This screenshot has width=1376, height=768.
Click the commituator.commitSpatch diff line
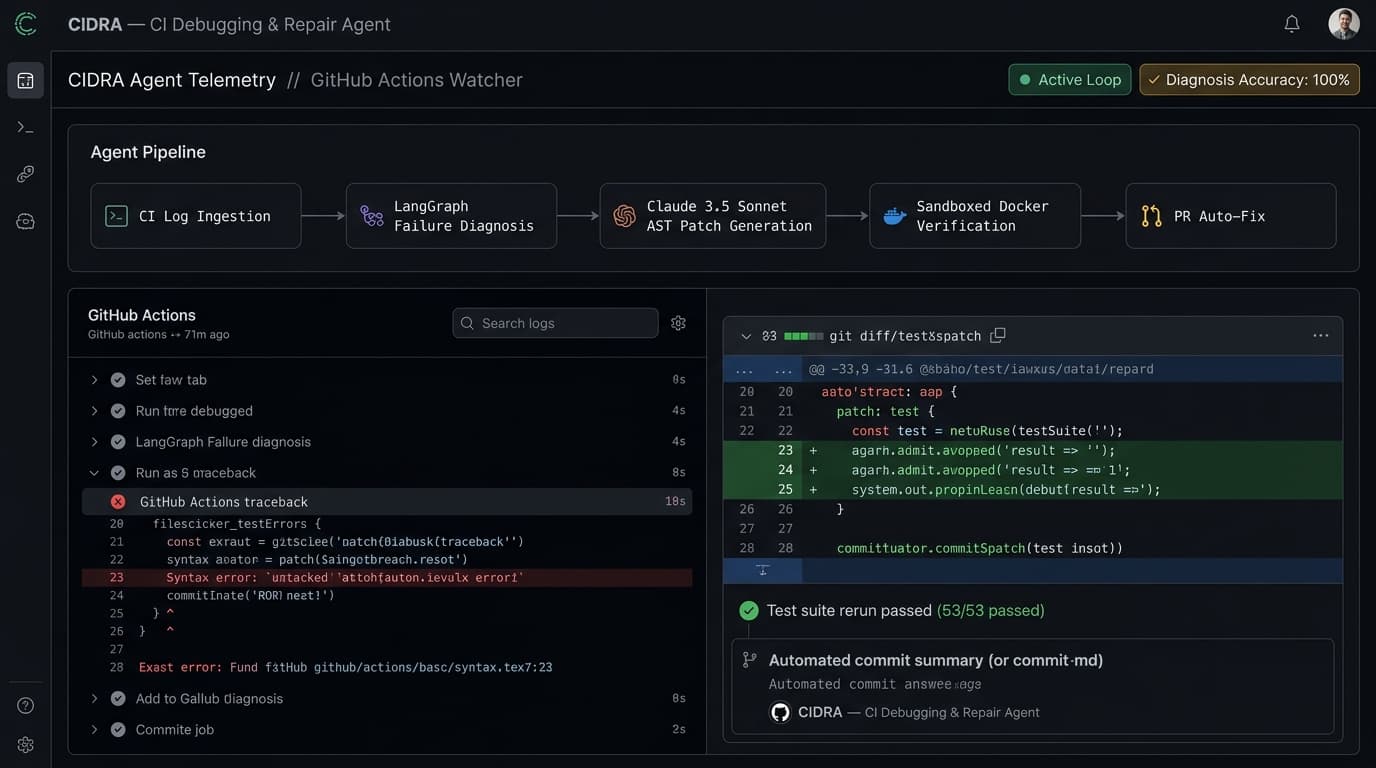(x=980, y=548)
